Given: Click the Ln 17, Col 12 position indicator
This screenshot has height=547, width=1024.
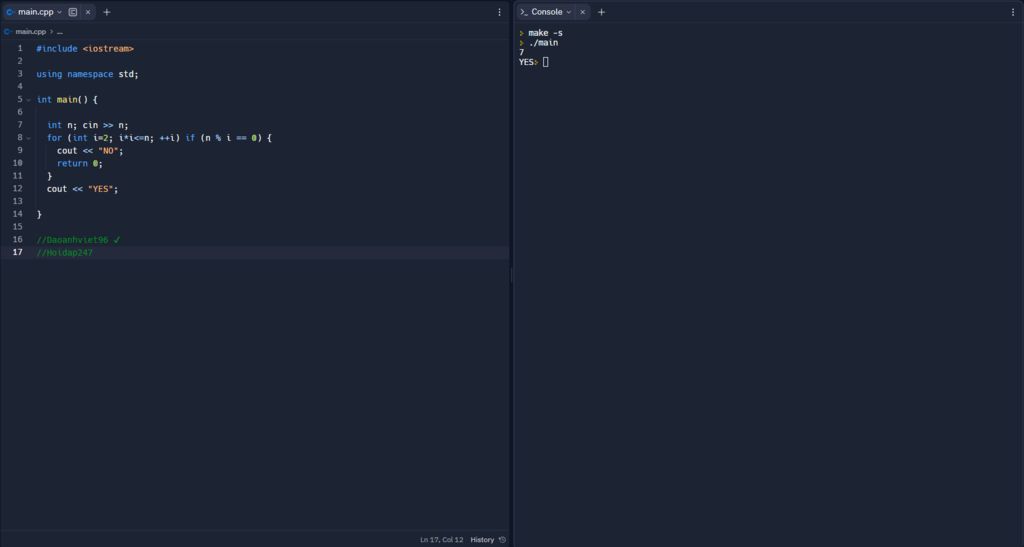Looking at the screenshot, I should [441, 540].
